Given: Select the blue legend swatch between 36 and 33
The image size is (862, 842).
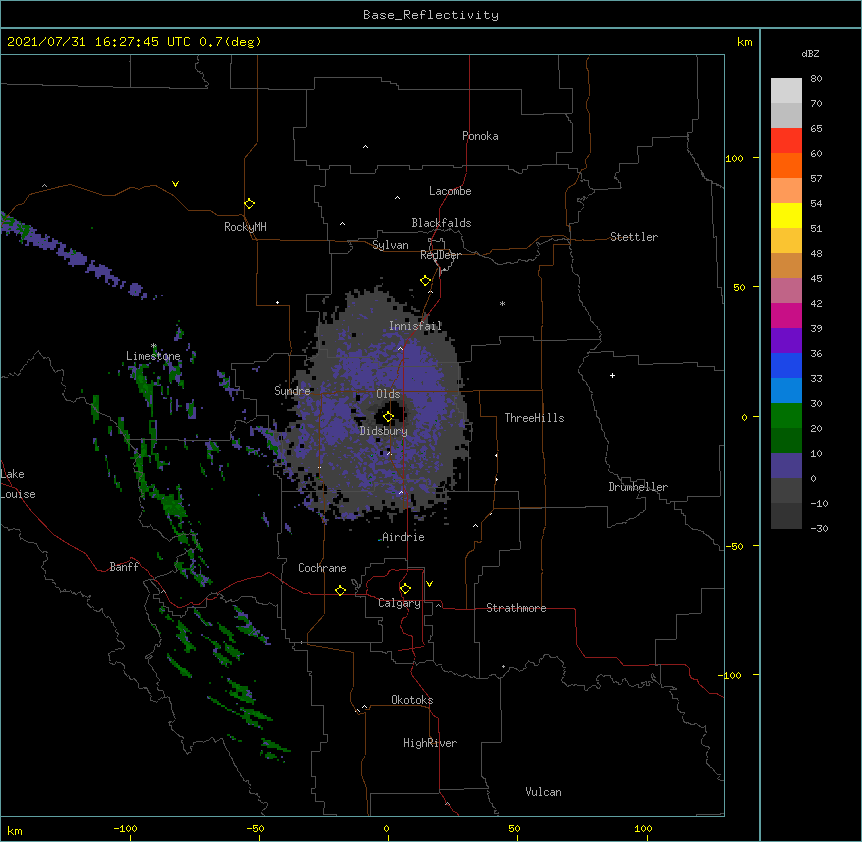Looking at the screenshot, I should (x=786, y=365).
